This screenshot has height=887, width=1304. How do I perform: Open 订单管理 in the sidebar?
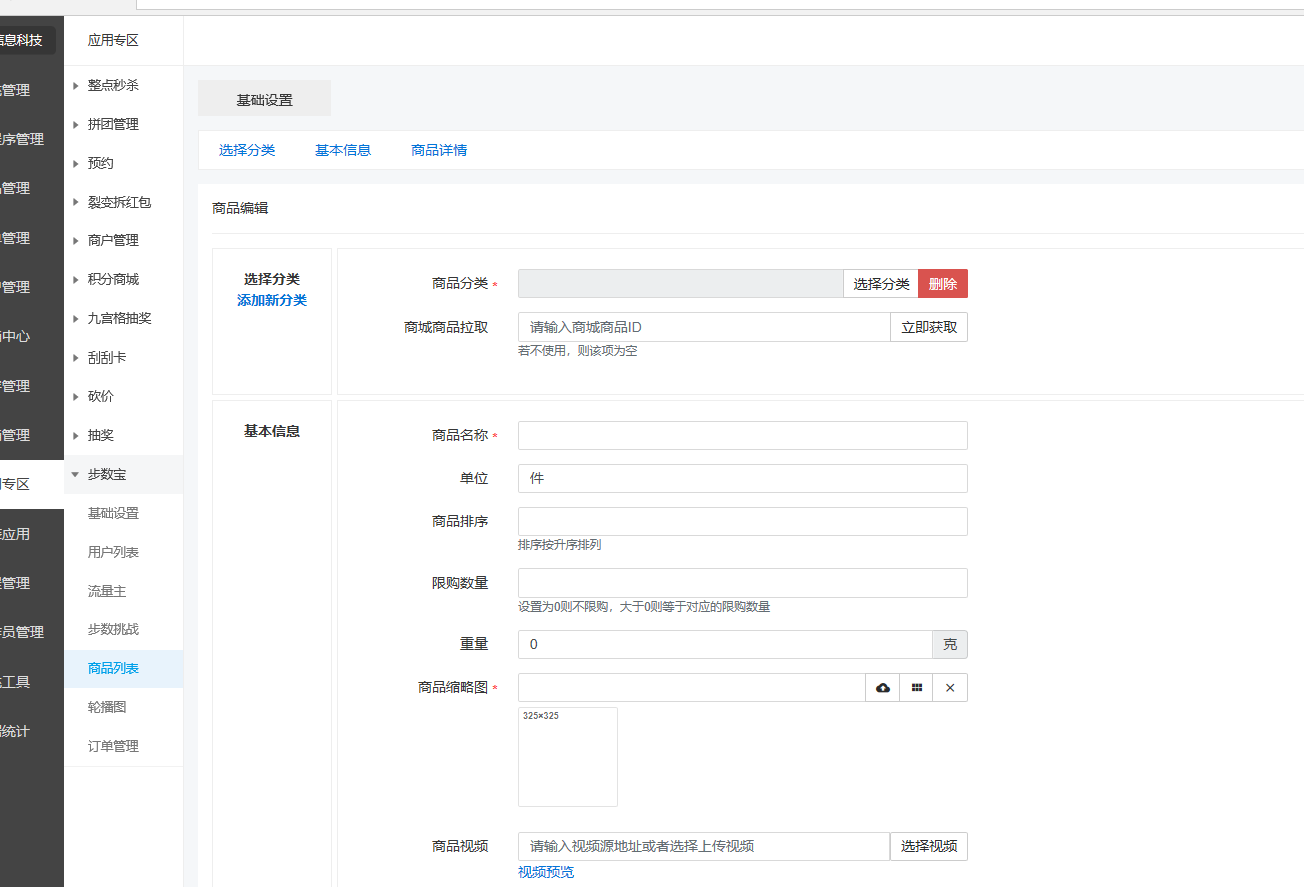coord(113,746)
